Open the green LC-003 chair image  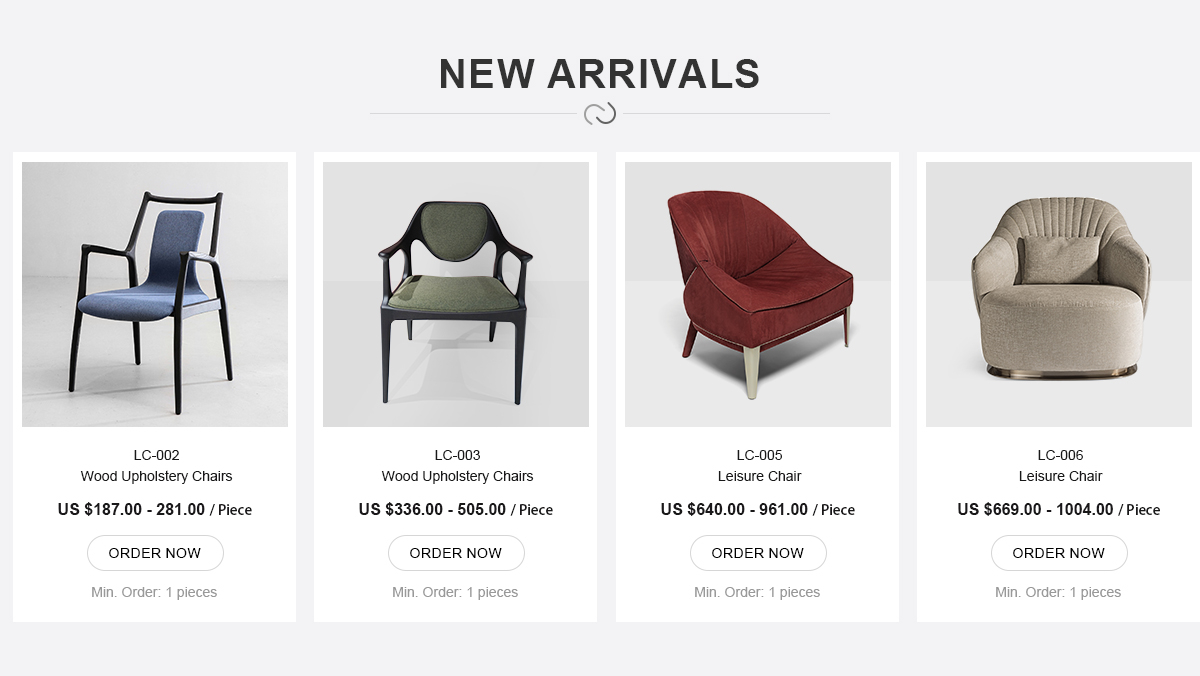[x=456, y=294]
